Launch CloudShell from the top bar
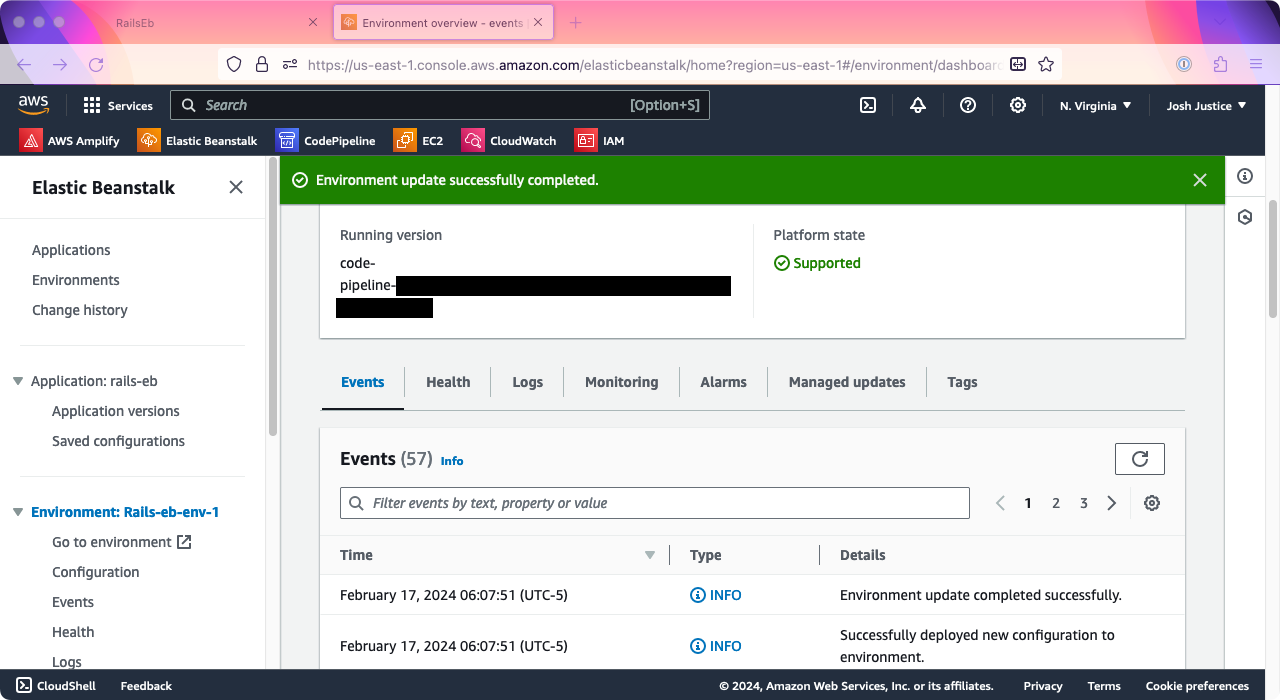Screen dimensions: 1280x700 868,105
